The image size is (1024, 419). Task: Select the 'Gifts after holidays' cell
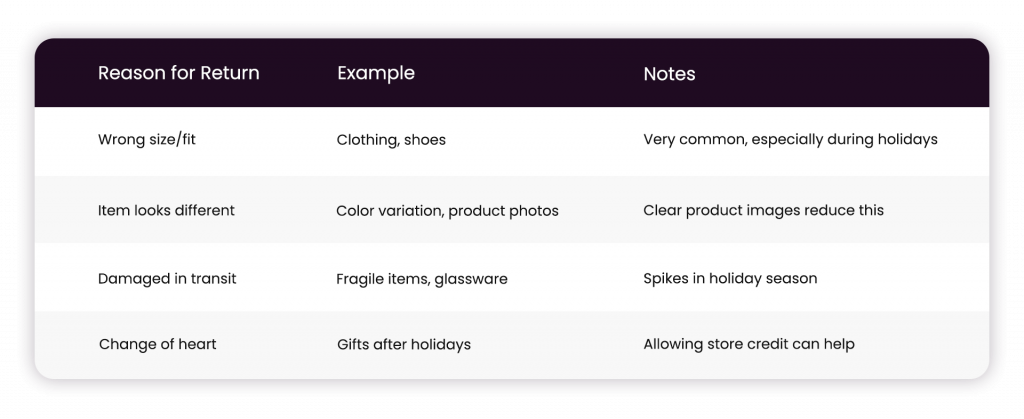[404, 345]
